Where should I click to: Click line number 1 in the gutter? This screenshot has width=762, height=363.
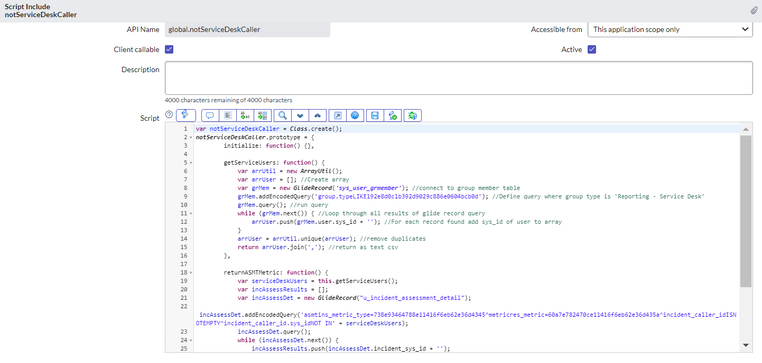click(x=185, y=129)
